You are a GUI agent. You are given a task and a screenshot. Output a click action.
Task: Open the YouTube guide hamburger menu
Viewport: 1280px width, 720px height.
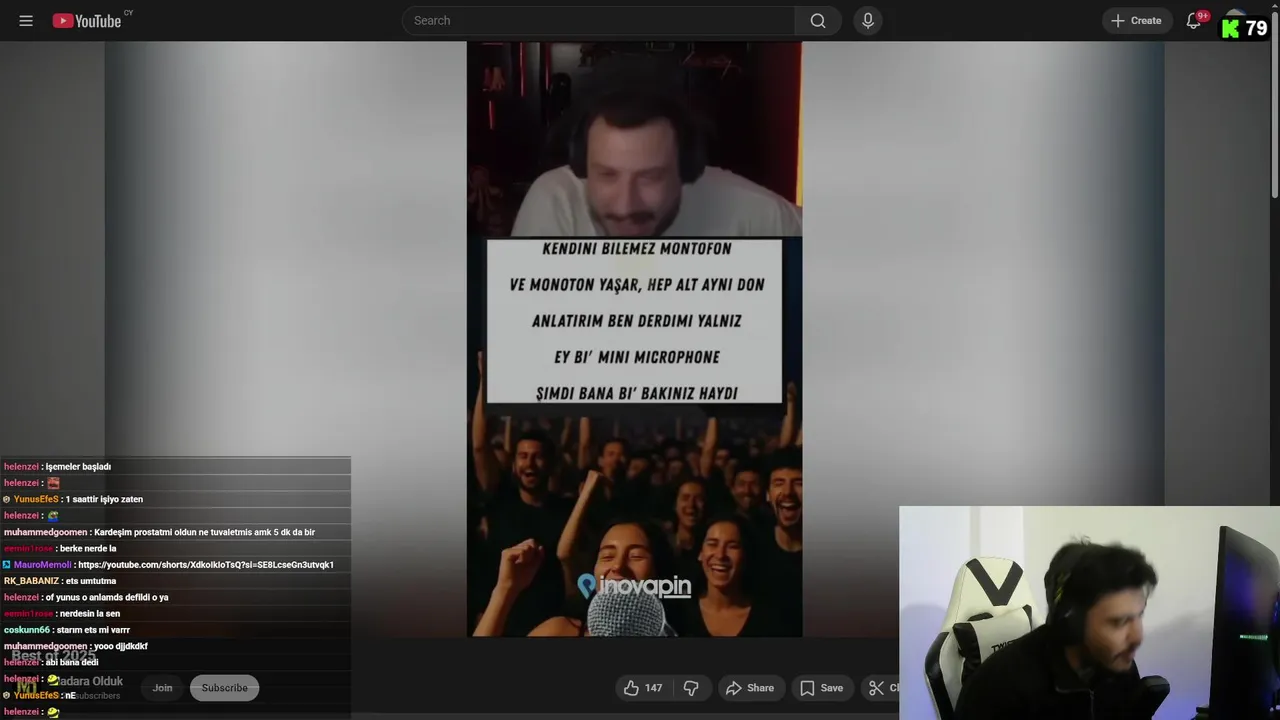click(x=26, y=20)
